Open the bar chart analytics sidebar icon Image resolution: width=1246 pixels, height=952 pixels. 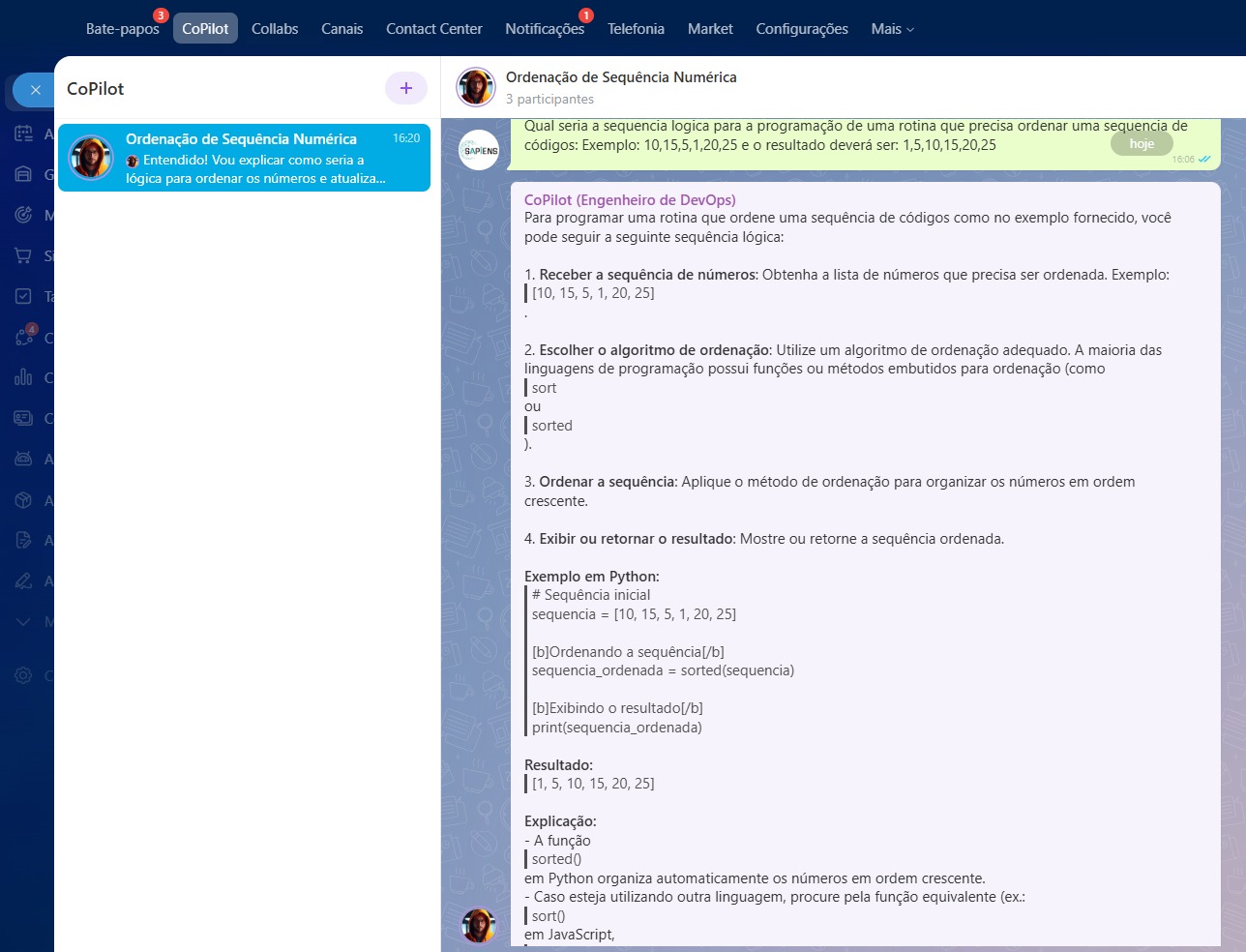click(23, 377)
